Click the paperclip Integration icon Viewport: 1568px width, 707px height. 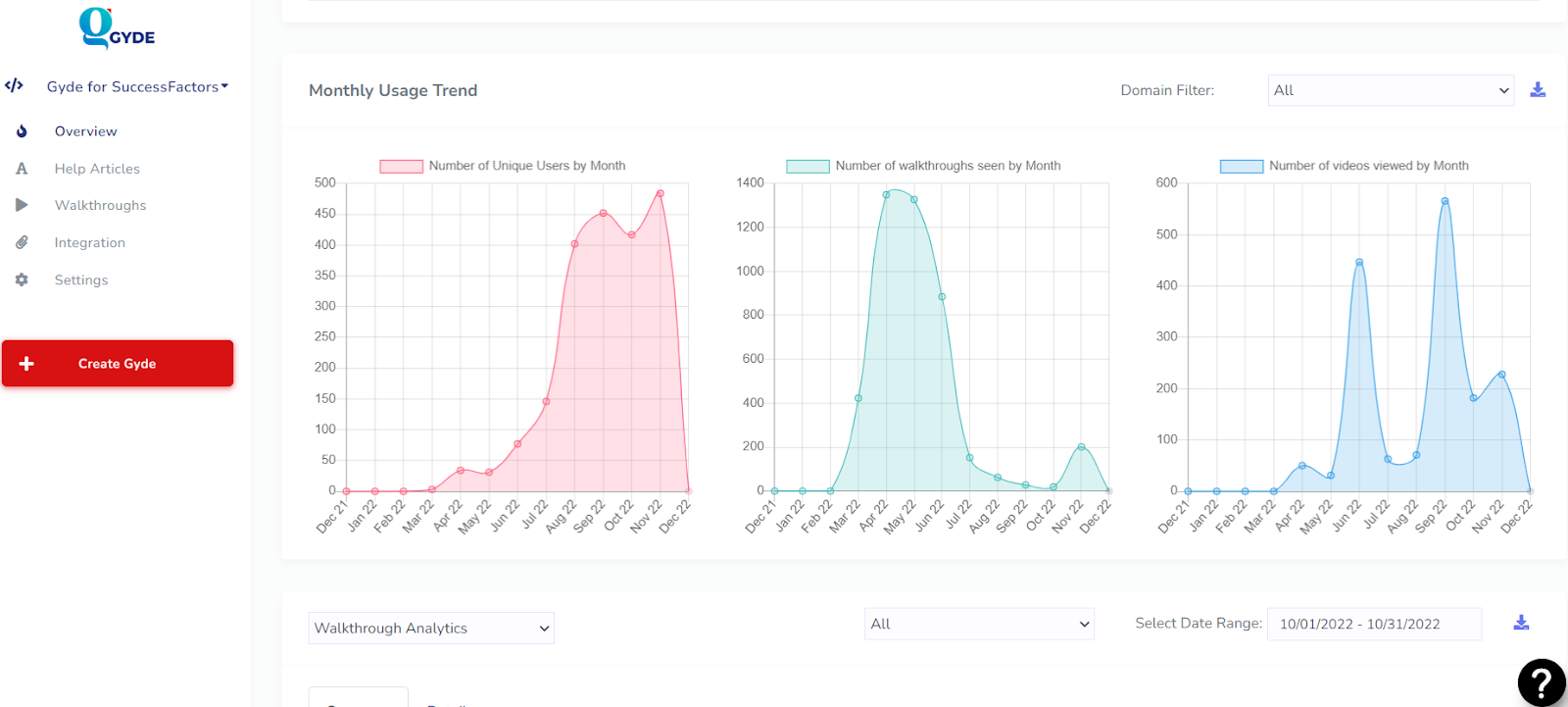(22, 242)
